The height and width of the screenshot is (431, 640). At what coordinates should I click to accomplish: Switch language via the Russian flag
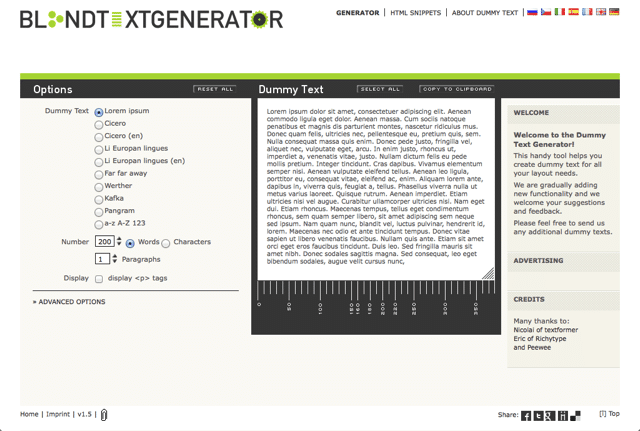(532, 12)
